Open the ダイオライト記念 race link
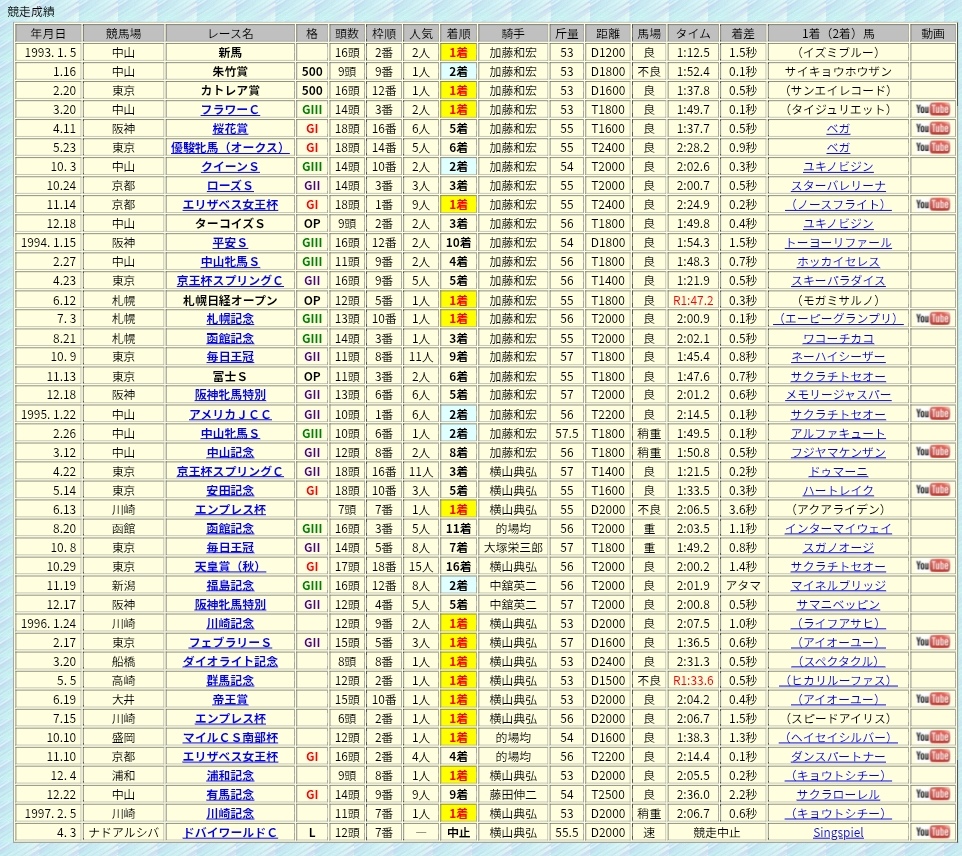 pyautogui.click(x=230, y=661)
